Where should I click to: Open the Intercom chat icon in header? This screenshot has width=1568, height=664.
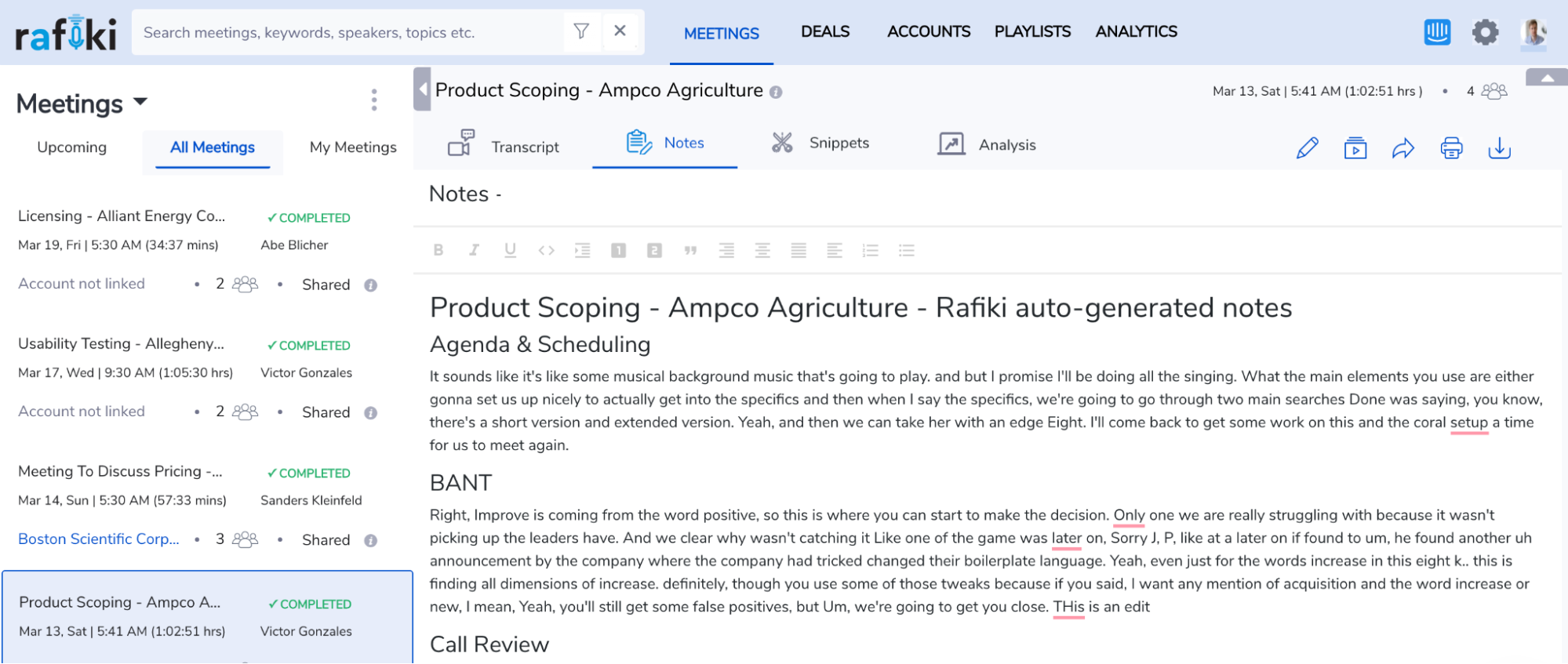pyautogui.click(x=1437, y=32)
